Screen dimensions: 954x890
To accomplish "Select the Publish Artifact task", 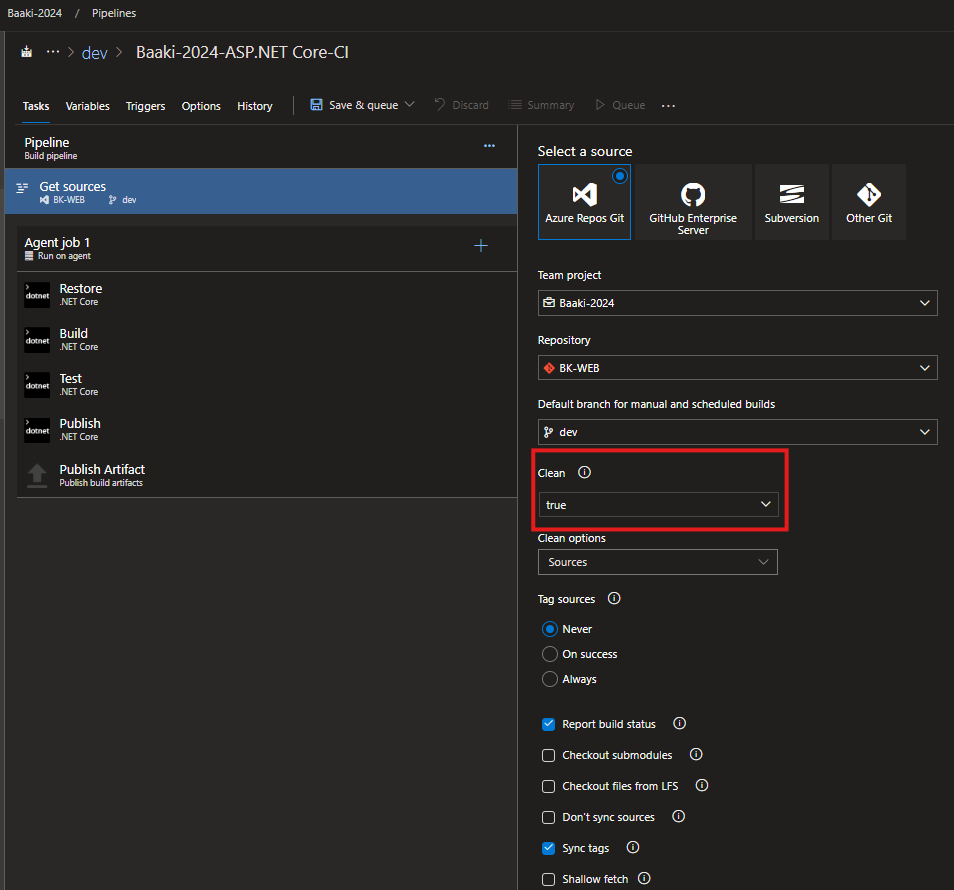I will (x=266, y=475).
